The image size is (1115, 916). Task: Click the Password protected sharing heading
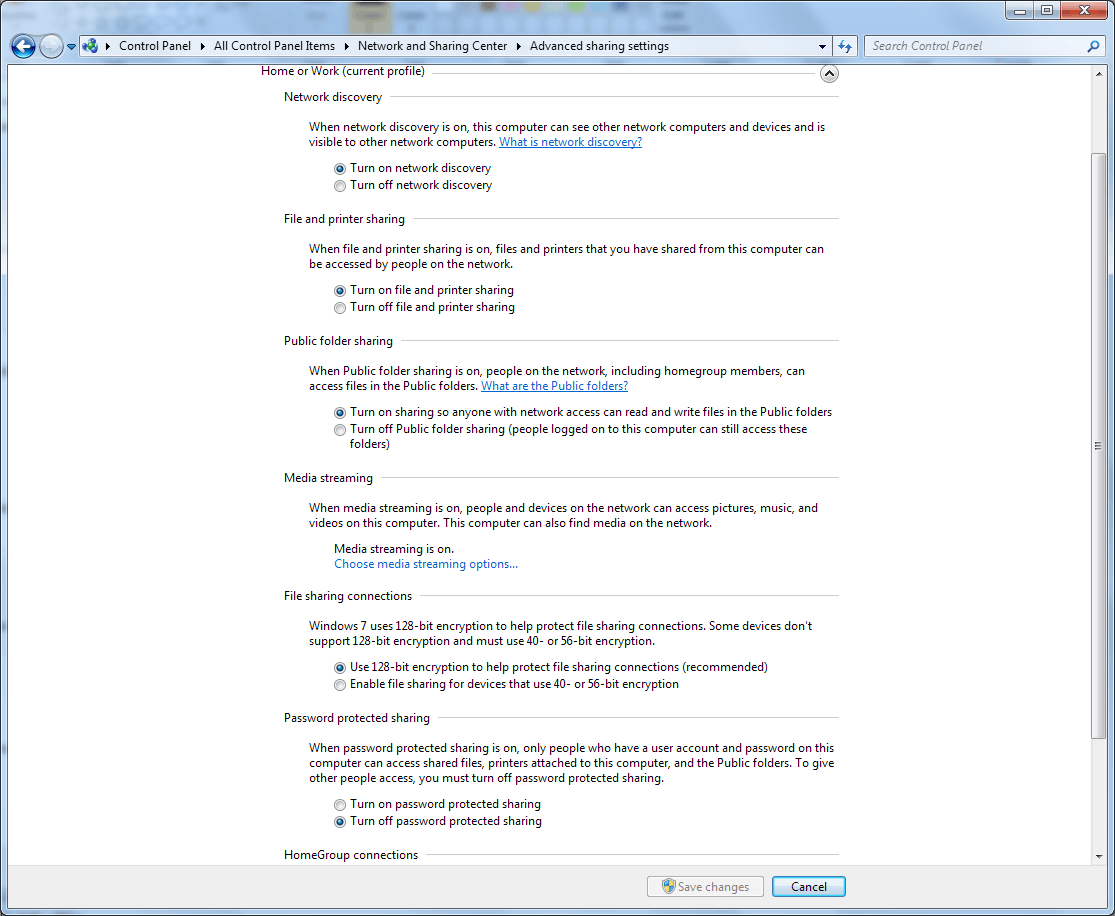coord(357,718)
